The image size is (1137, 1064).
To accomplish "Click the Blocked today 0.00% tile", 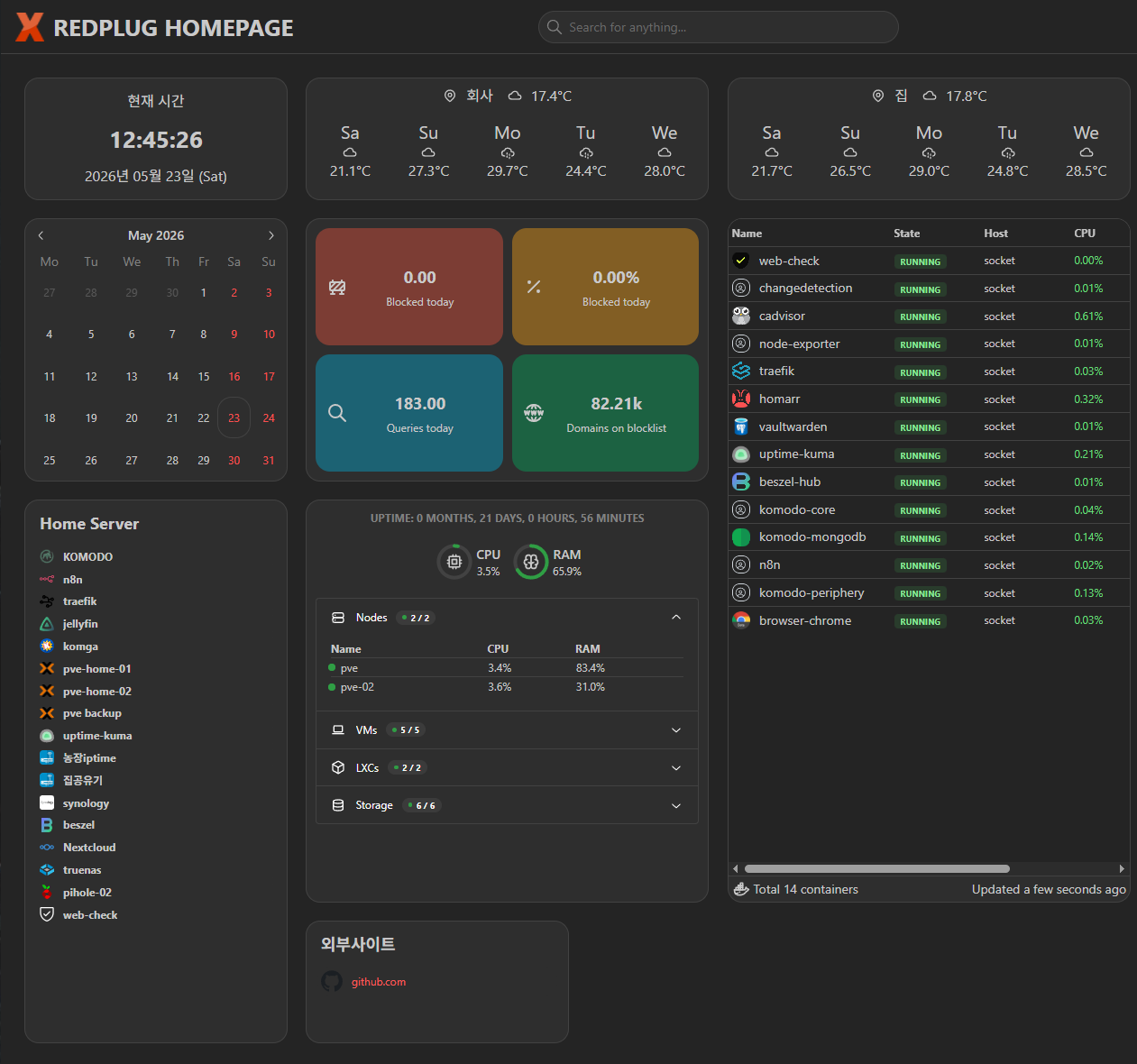I will [605, 287].
